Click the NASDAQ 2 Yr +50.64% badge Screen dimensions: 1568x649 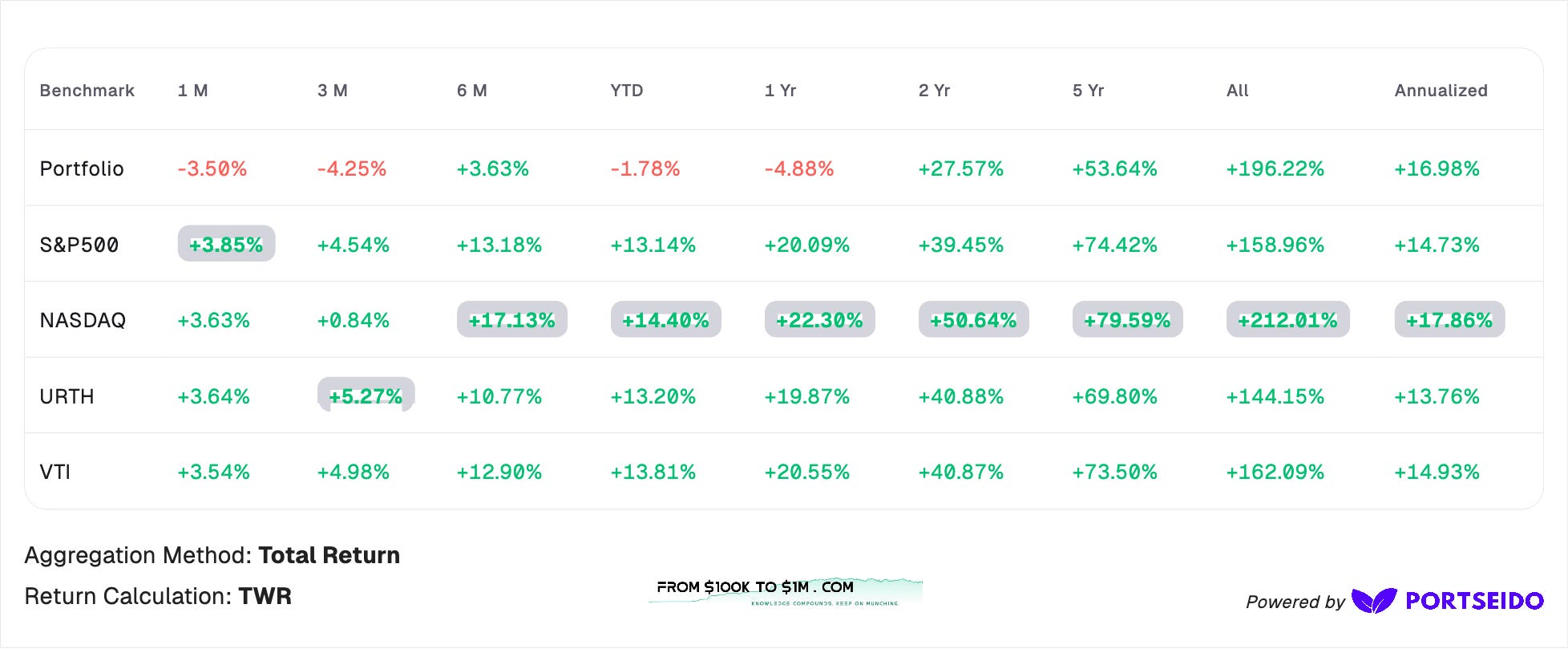click(973, 320)
